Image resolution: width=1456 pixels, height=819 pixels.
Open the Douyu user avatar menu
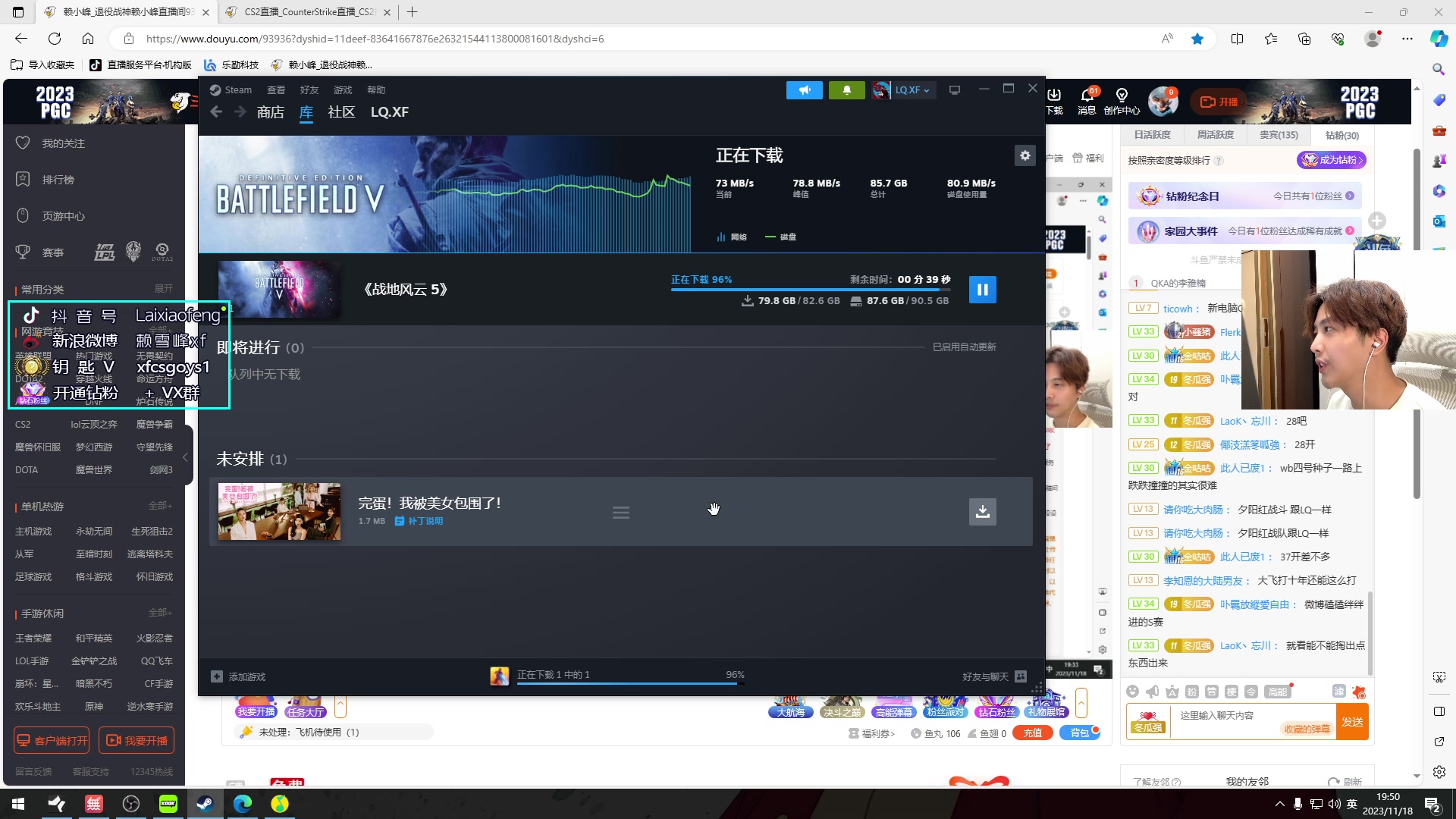tap(1163, 101)
